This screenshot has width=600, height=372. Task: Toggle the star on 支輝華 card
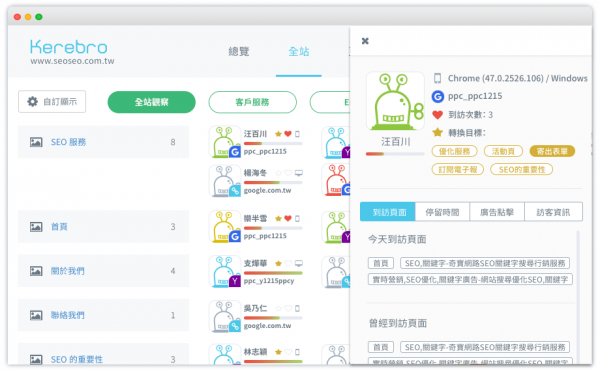[278, 263]
